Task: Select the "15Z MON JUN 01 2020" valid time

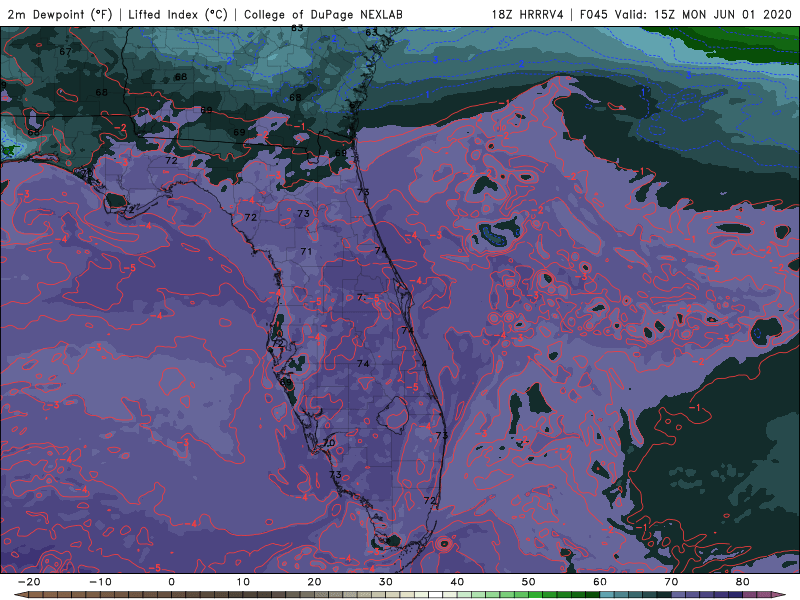Action: pyautogui.click(x=722, y=14)
